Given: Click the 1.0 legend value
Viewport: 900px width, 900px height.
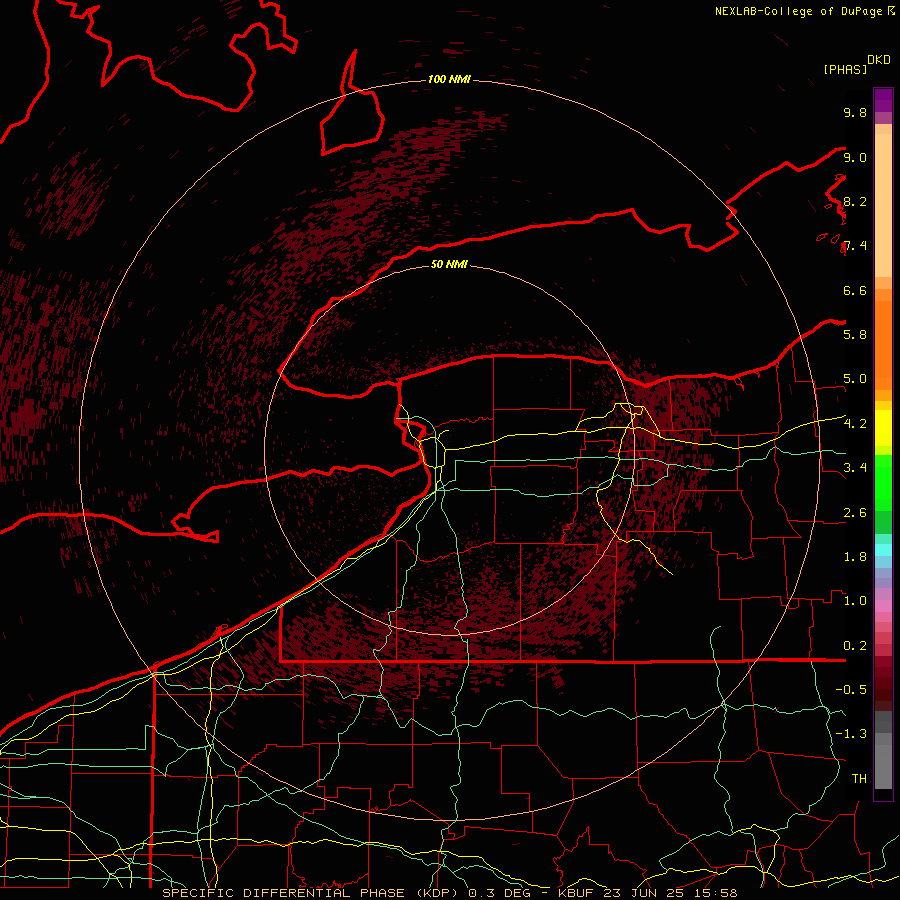Looking at the screenshot, I should pyautogui.click(x=855, y=600).
